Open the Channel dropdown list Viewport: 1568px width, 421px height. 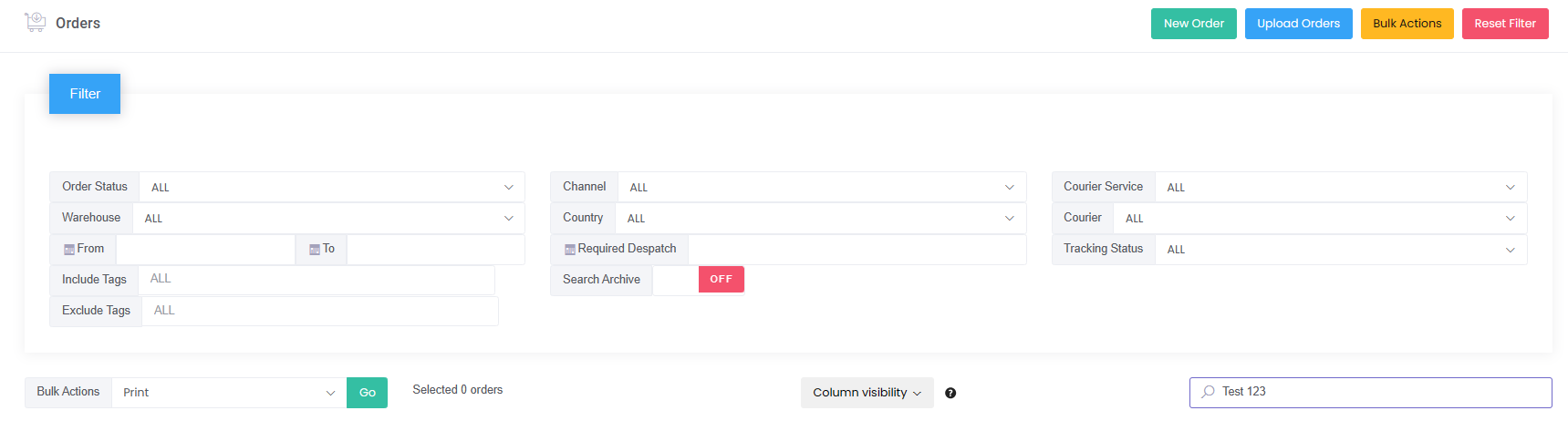pos(822,187)
